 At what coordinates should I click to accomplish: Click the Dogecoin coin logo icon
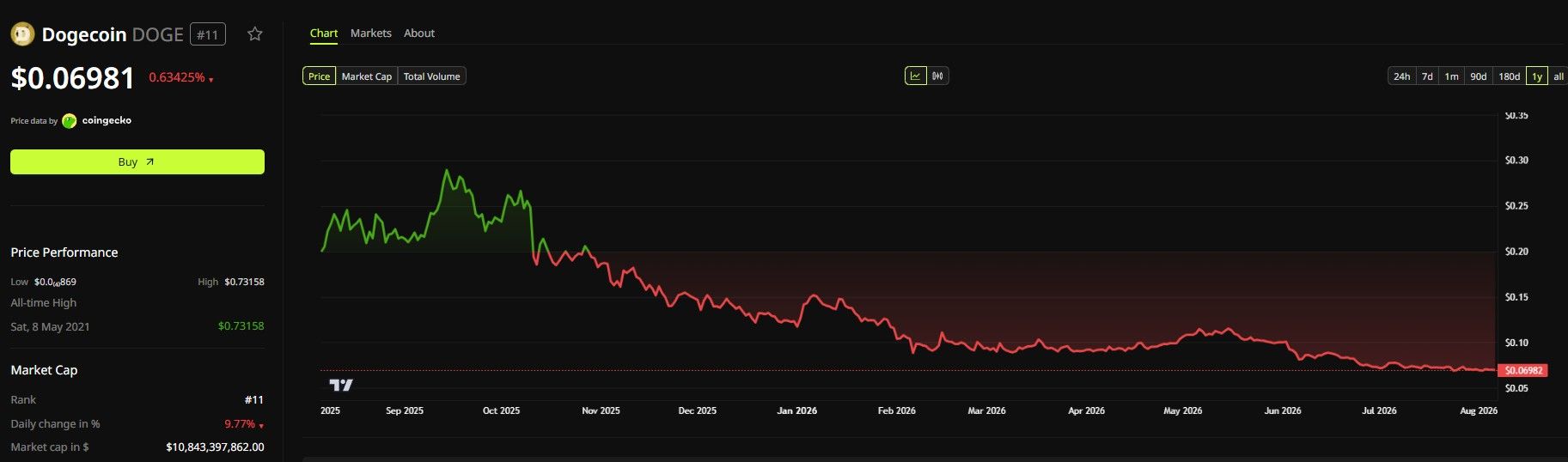tap(22, 34)
